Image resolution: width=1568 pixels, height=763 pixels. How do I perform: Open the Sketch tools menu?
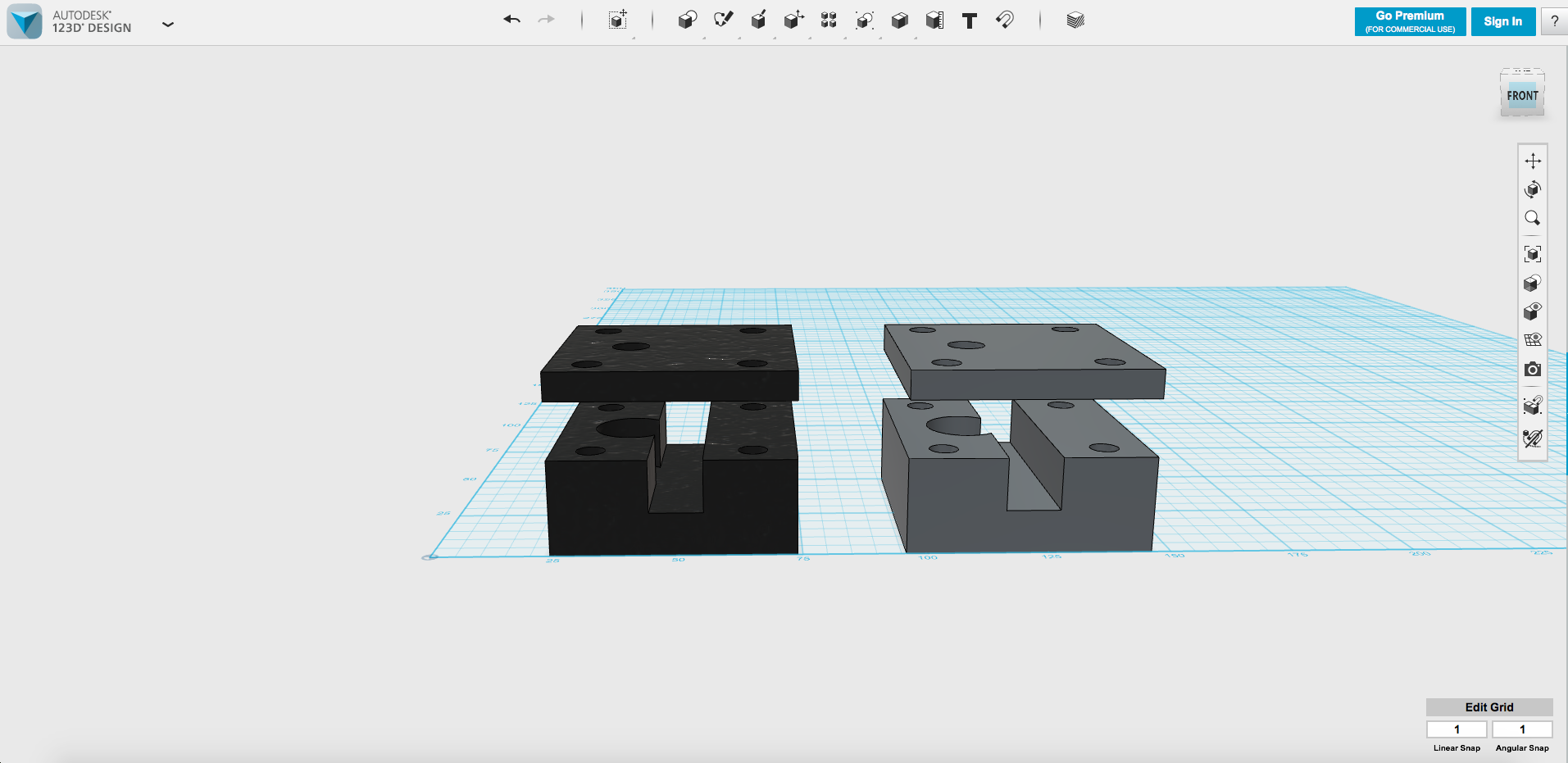coord(723,20)
